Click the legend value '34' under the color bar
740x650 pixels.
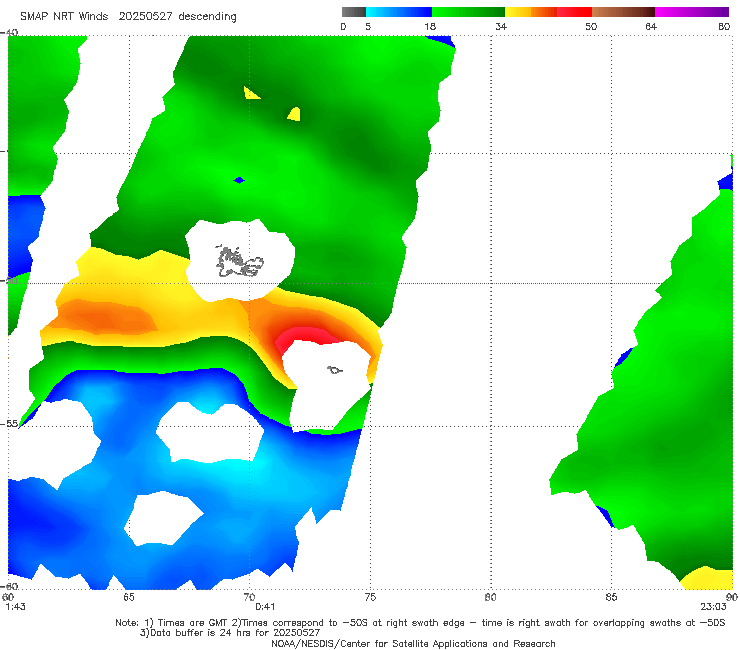[501, 27]
